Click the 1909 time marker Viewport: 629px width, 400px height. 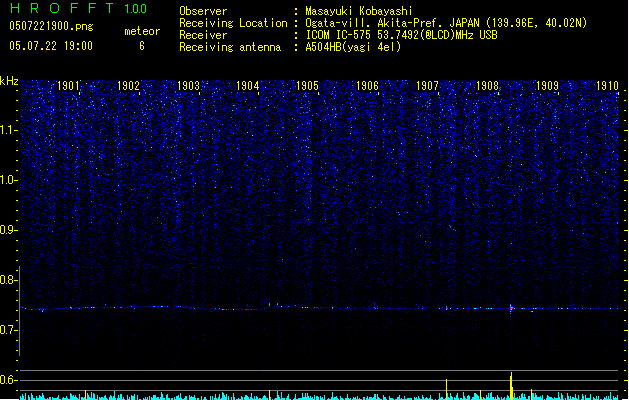pos(547,86)
